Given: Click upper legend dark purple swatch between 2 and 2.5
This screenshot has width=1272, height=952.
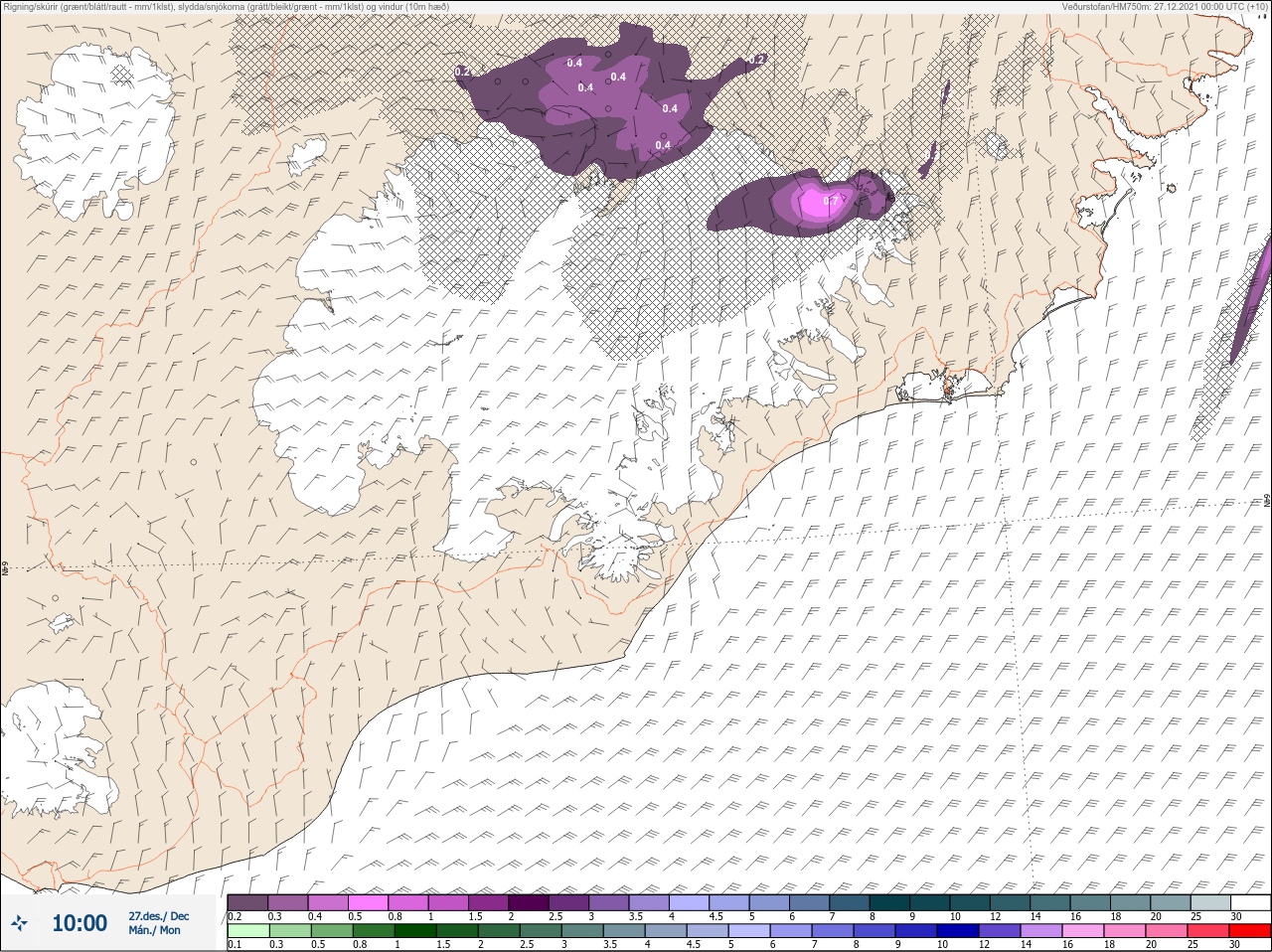Looking at the screenshot, I should coord(529,902).
